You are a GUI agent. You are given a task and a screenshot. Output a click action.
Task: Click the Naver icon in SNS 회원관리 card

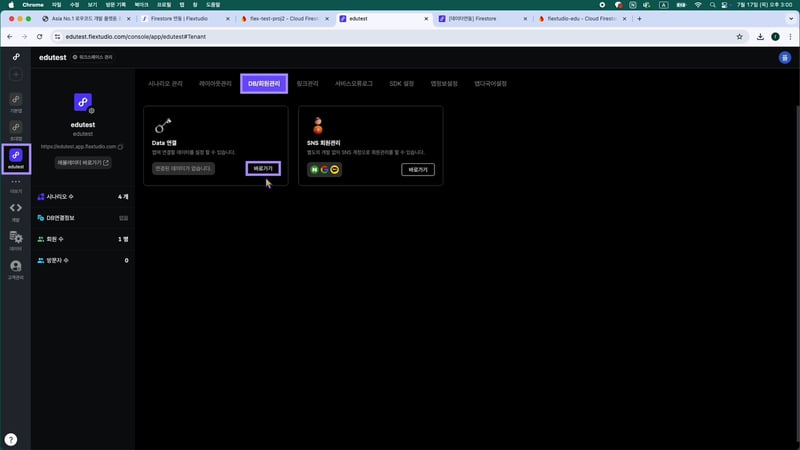click(x=314, y=170)
